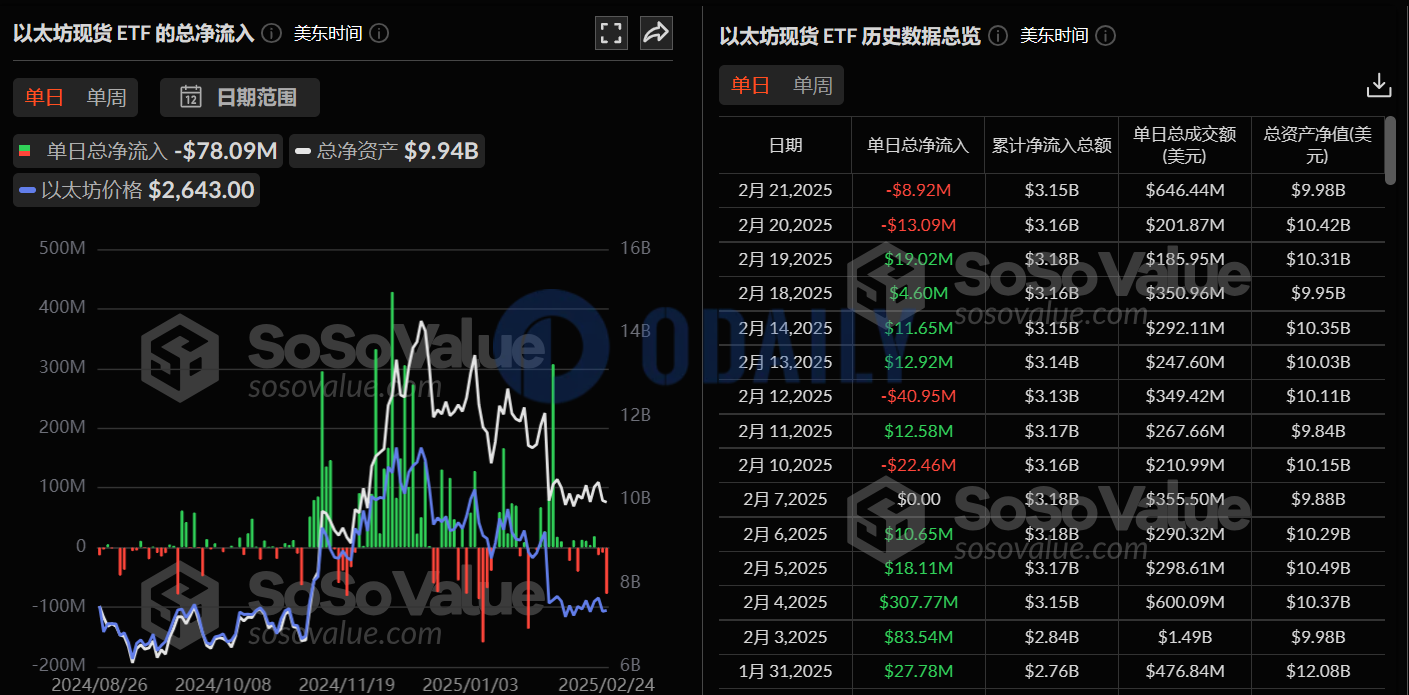
Task: Click the -$78.09M daily net inflow value
Action: coord(225,151)
